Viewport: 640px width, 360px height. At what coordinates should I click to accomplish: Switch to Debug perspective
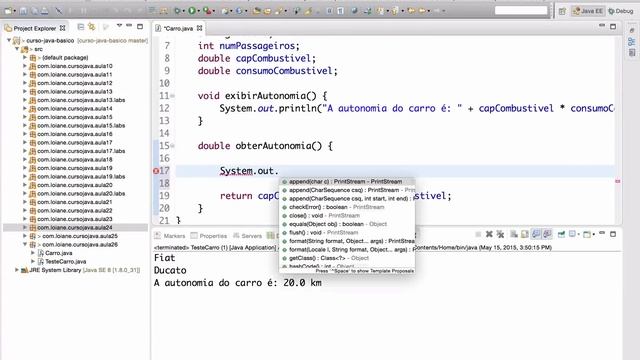620,11
